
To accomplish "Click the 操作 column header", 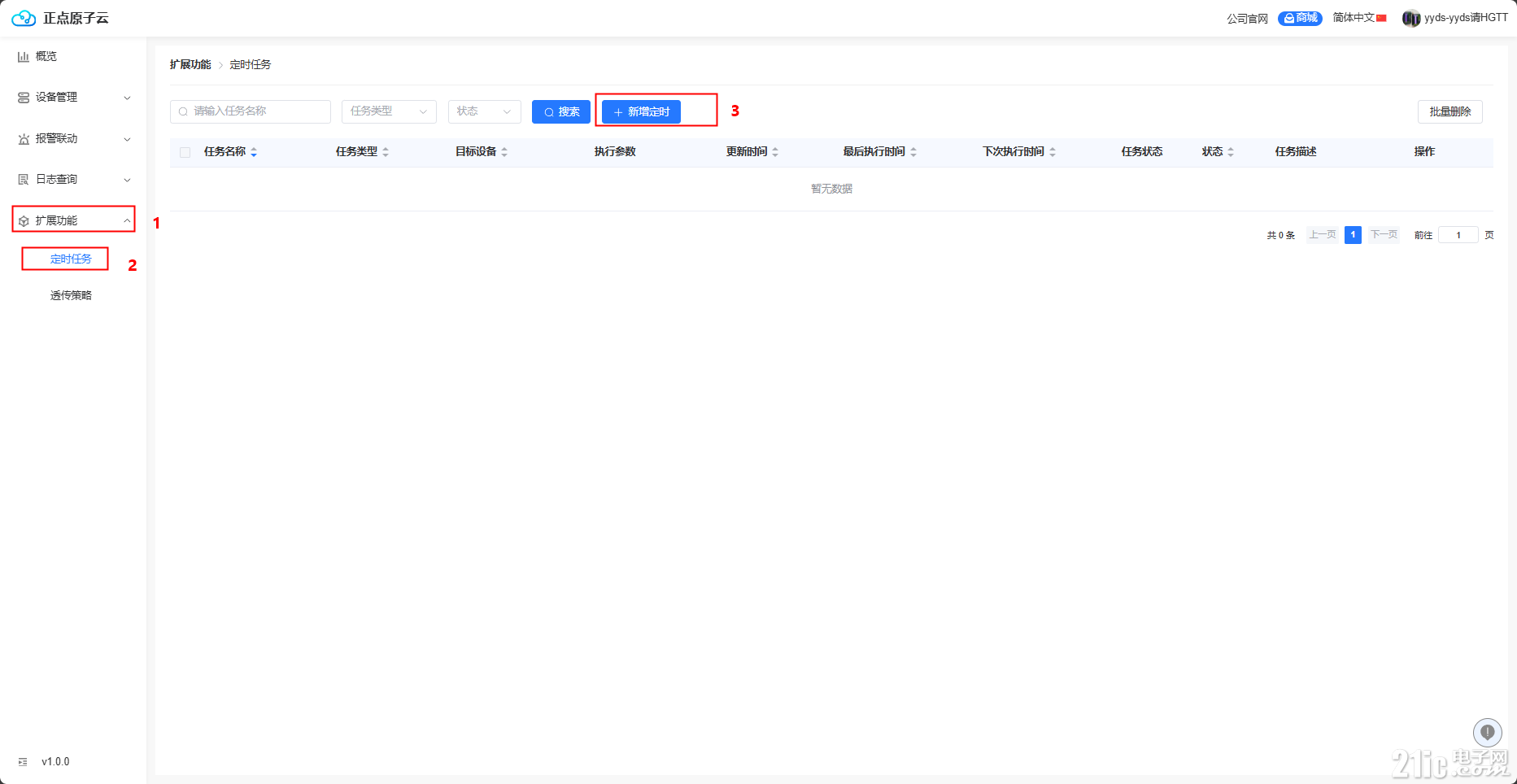I will click(1424, 152).
